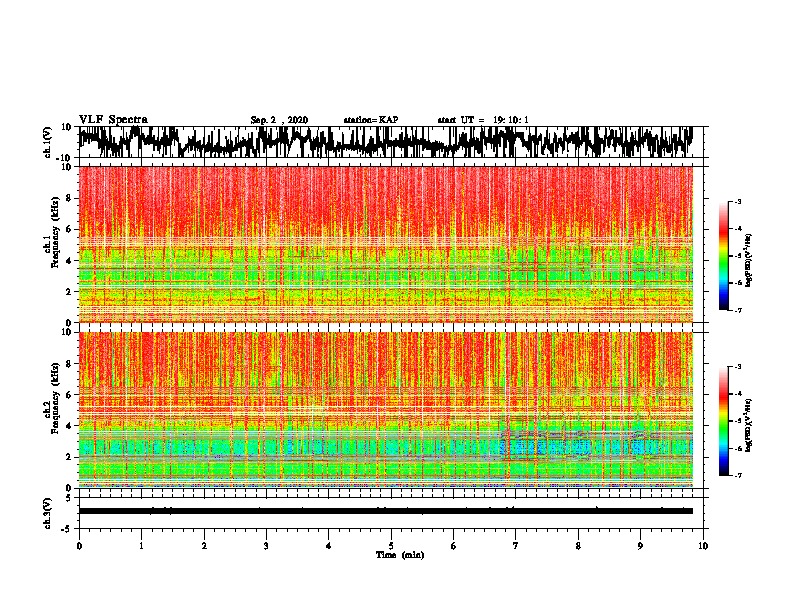Image resolution: width=792 pixels, height=612 pixels.
Task: Click the 'Time (min)' axis label
Action: (400, 555)
